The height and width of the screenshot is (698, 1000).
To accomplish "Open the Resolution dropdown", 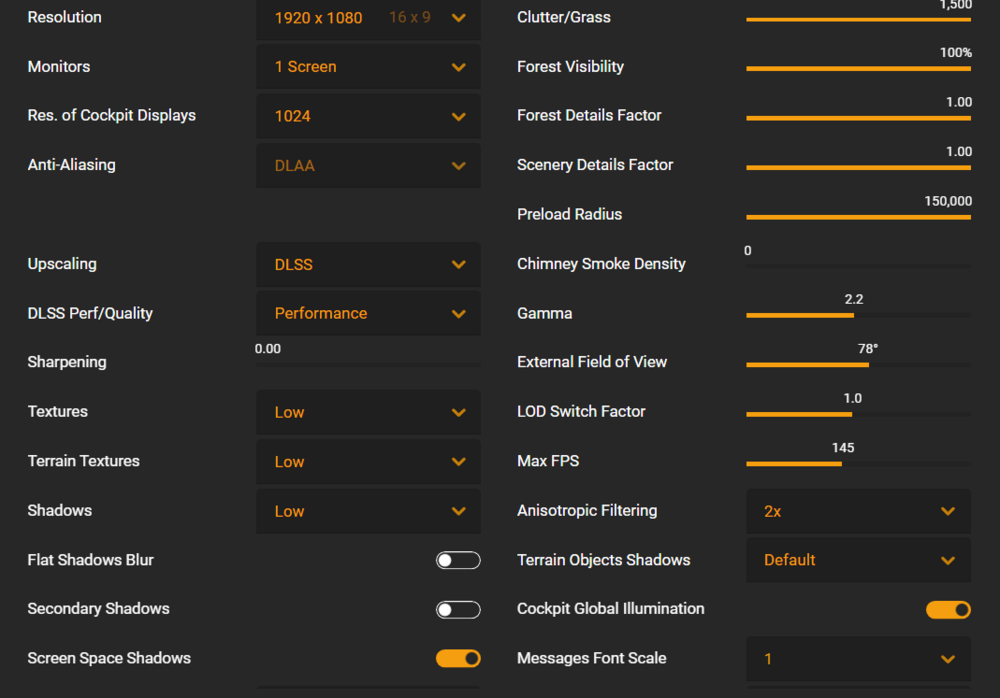I will pos(368,18).
